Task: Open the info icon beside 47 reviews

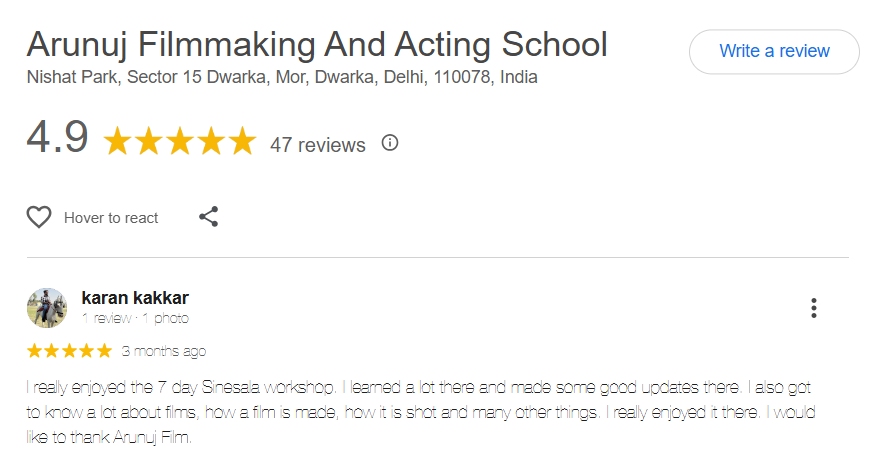Action: tap(390, 143)
